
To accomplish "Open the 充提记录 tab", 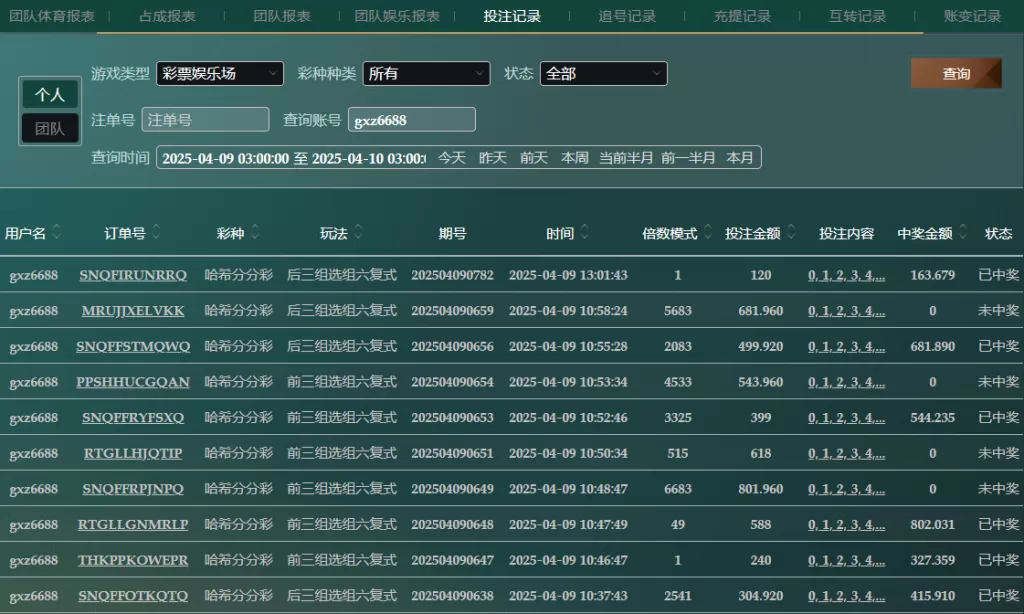I will tap(742, 16).
